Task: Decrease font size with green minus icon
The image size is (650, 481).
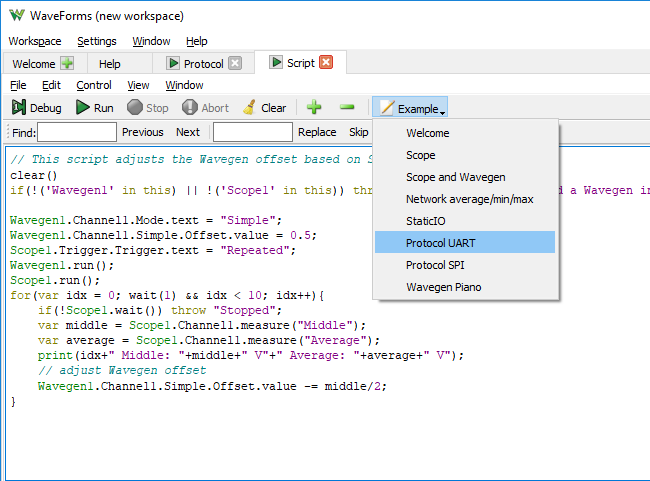Action: pyautogui.click(x=347, y=107)
